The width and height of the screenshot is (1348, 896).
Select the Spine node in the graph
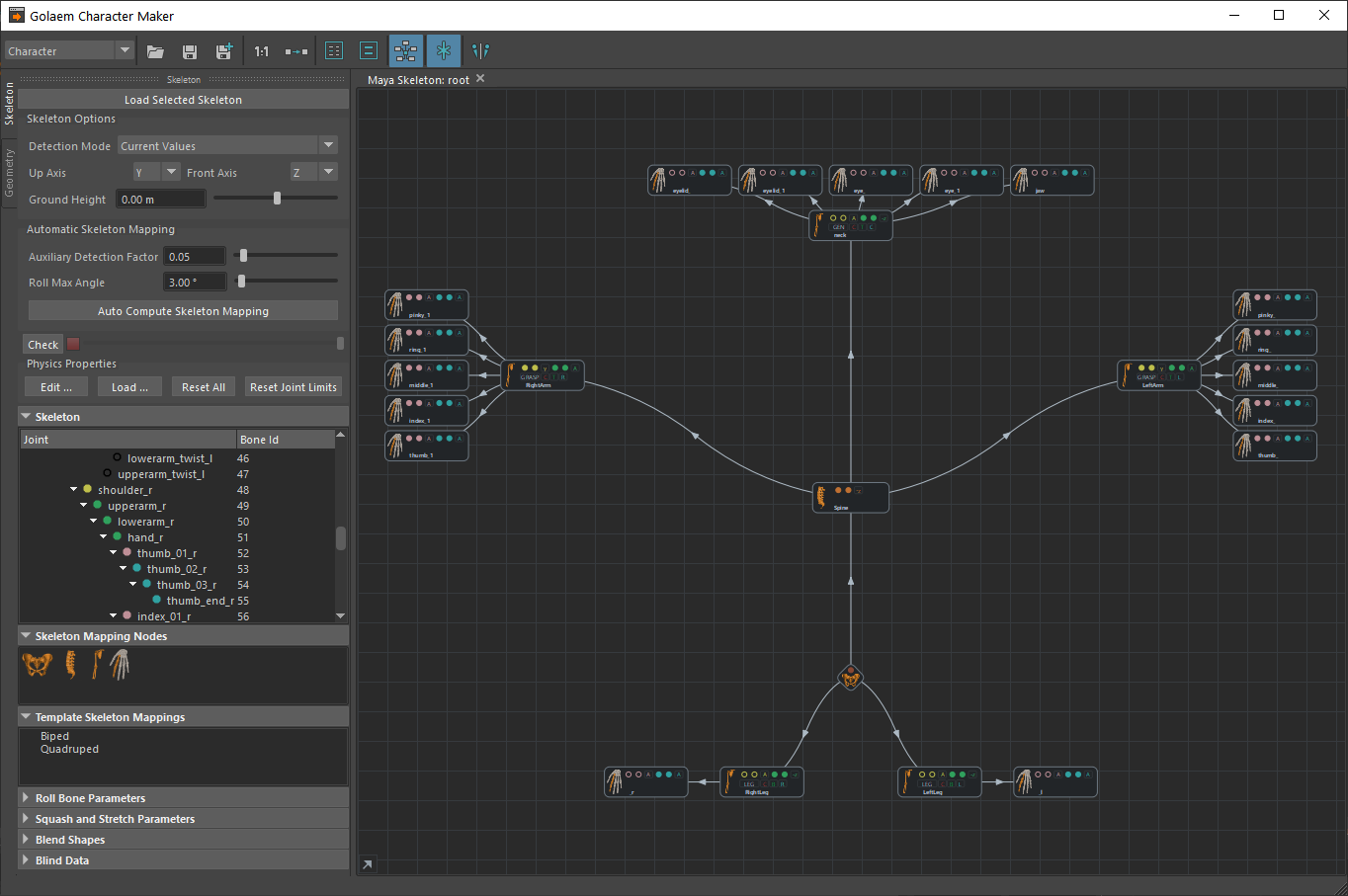click(x=851, y=498)
